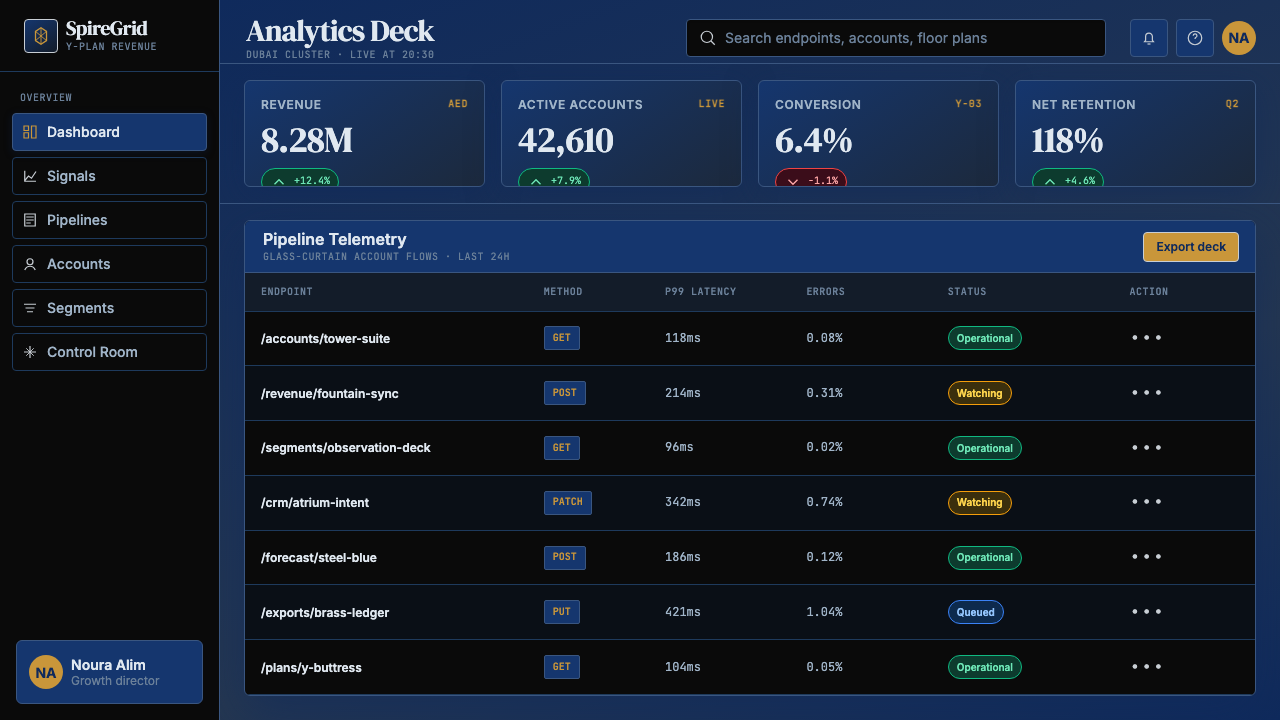Sort by P99 Latency column header
This screenshot has width=1280, height=720.
pyautogui.click(x=700, y=292)
